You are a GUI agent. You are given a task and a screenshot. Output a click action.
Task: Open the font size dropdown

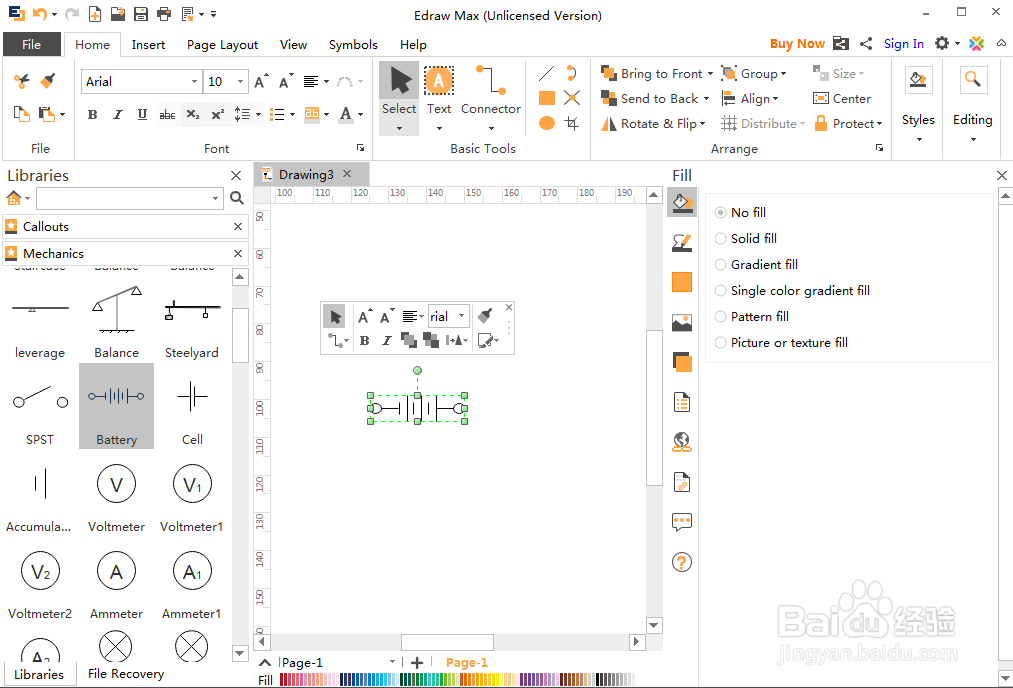click(x=240, y=81)
